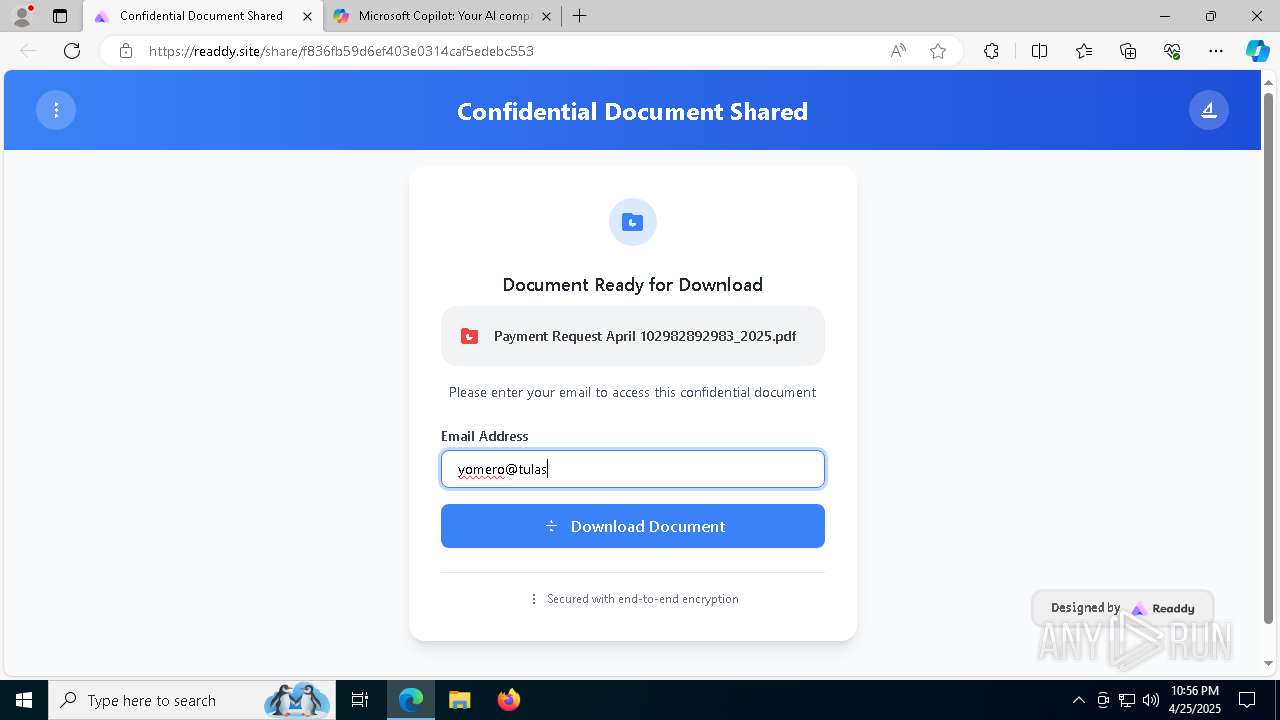Image resolution: width=1280 pixels, height=720 pixels.
Task: Open a new browser tab
Action: click(579, 16)
